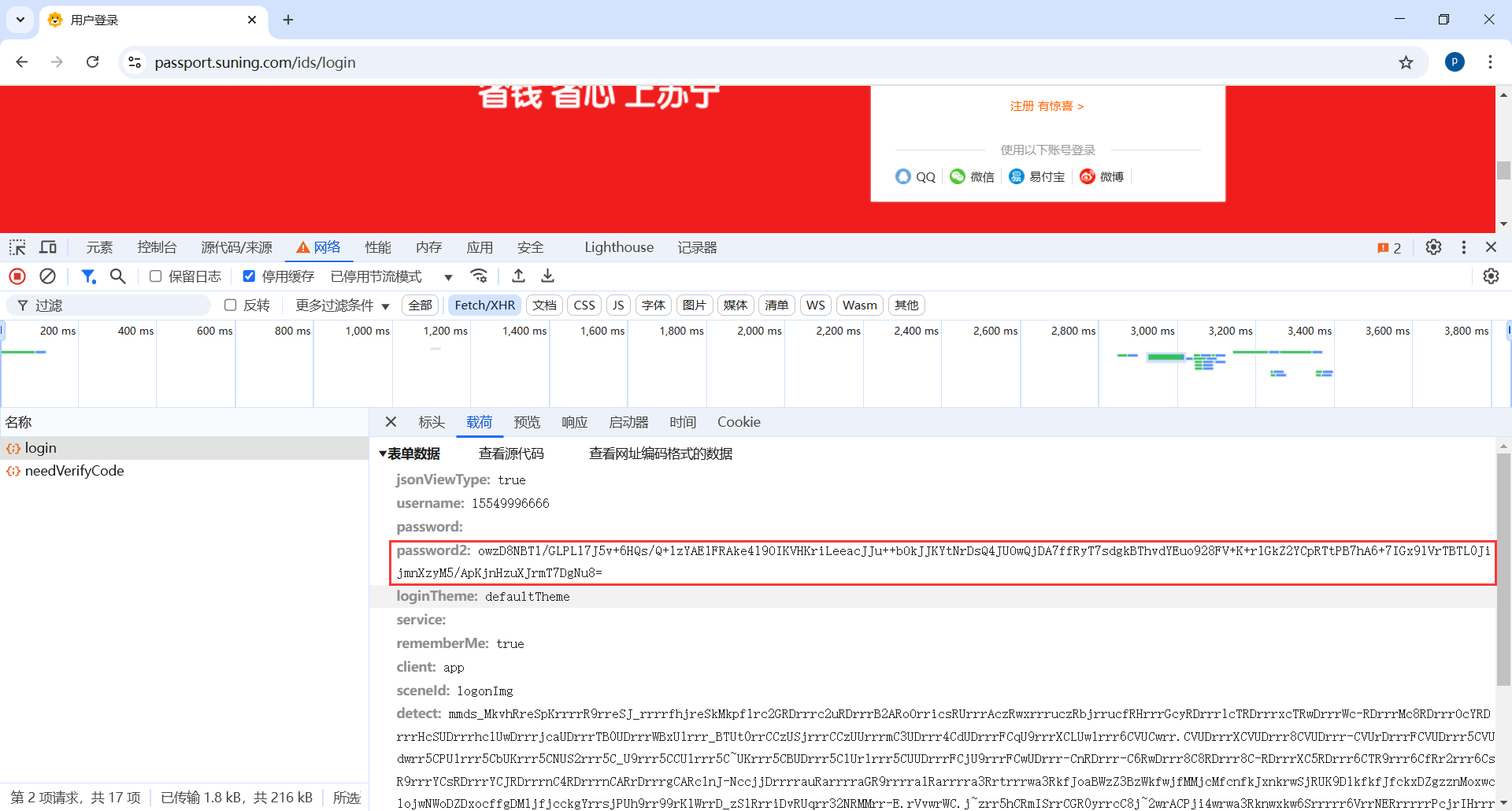Open DevTools more options menu
1512x811 pixels.
(1464, 247)
